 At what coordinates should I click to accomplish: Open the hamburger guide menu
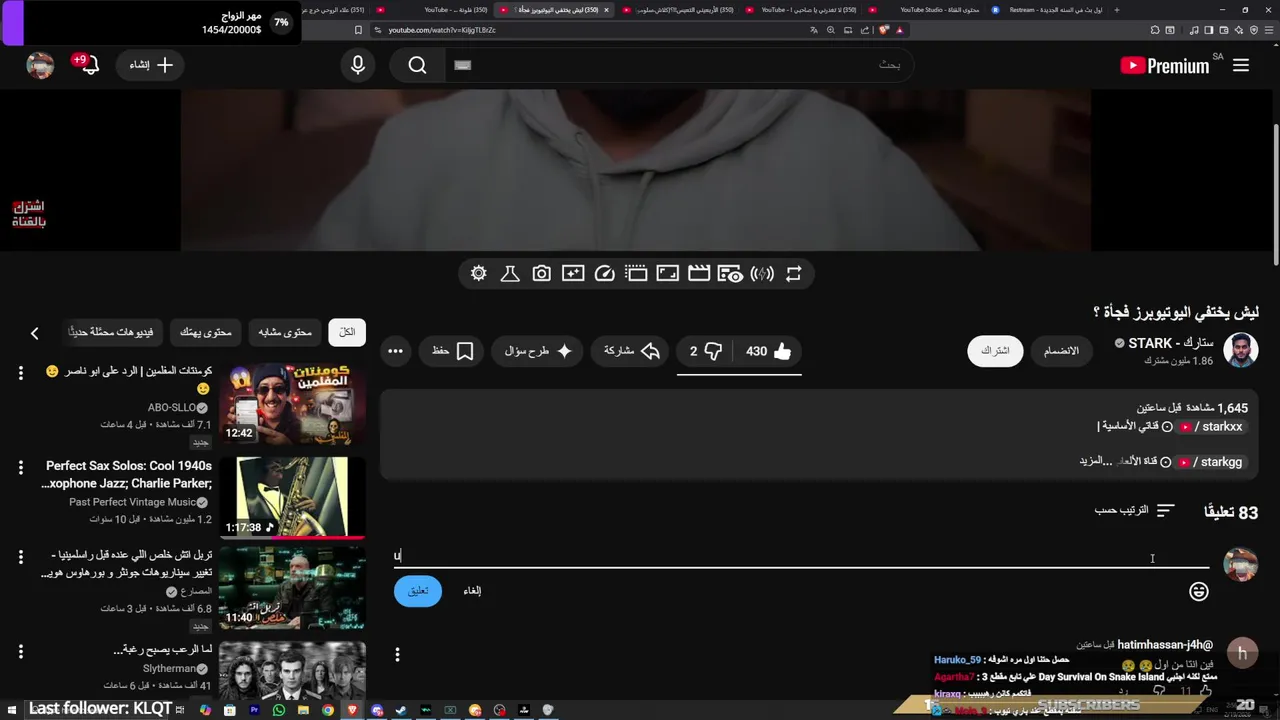coord(1241,65)
